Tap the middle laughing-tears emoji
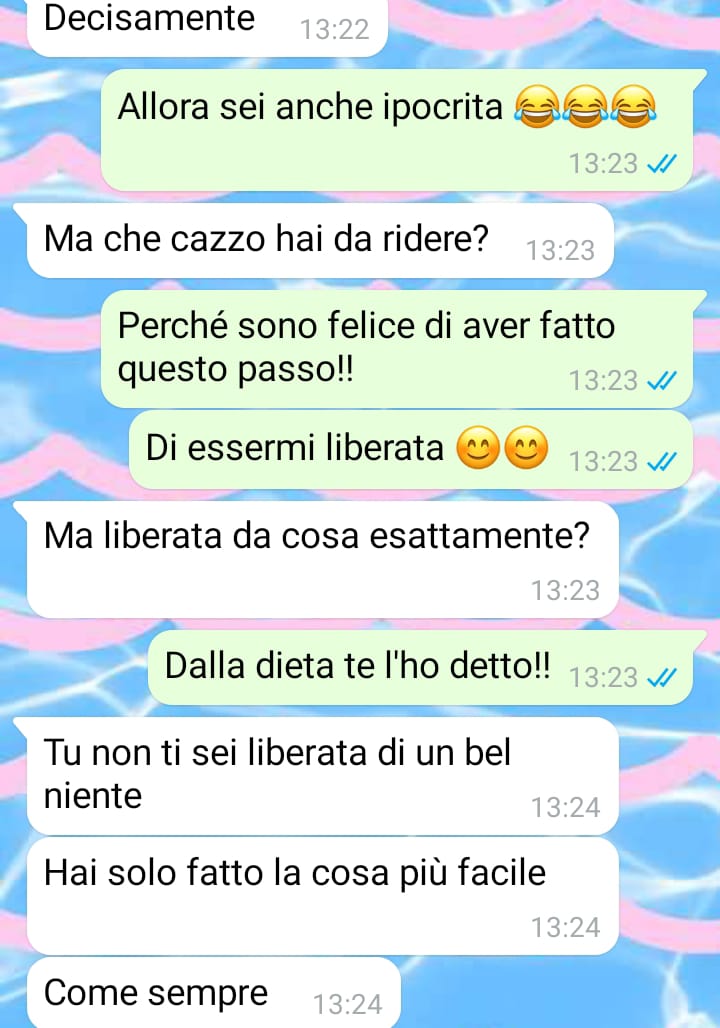 click(x=585, y=107)
